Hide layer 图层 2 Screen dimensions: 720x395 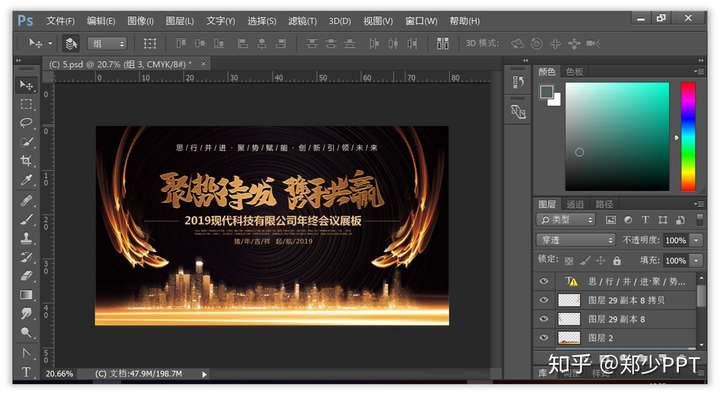(x=544, y=338)
